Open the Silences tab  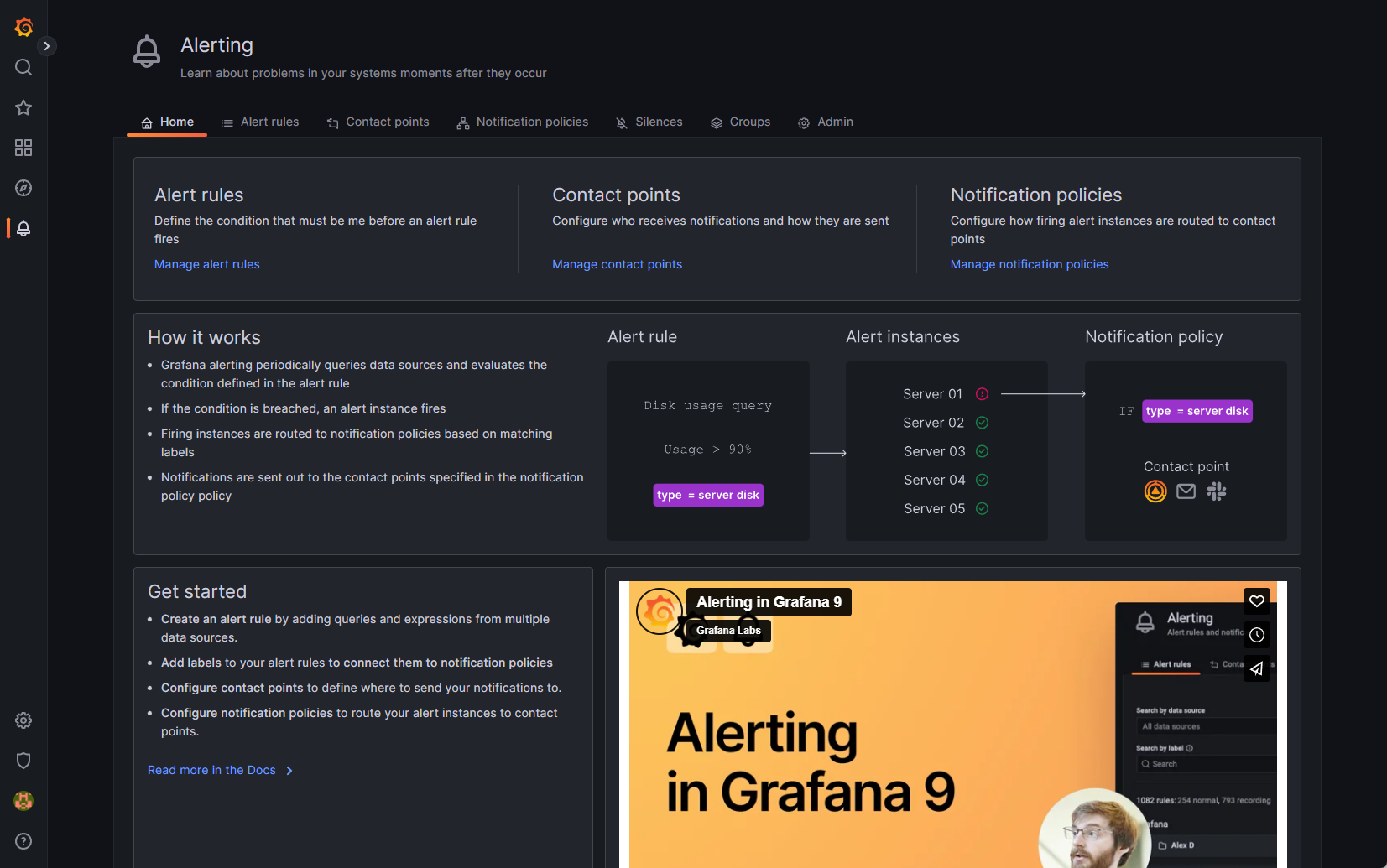(x=649, y=122)
